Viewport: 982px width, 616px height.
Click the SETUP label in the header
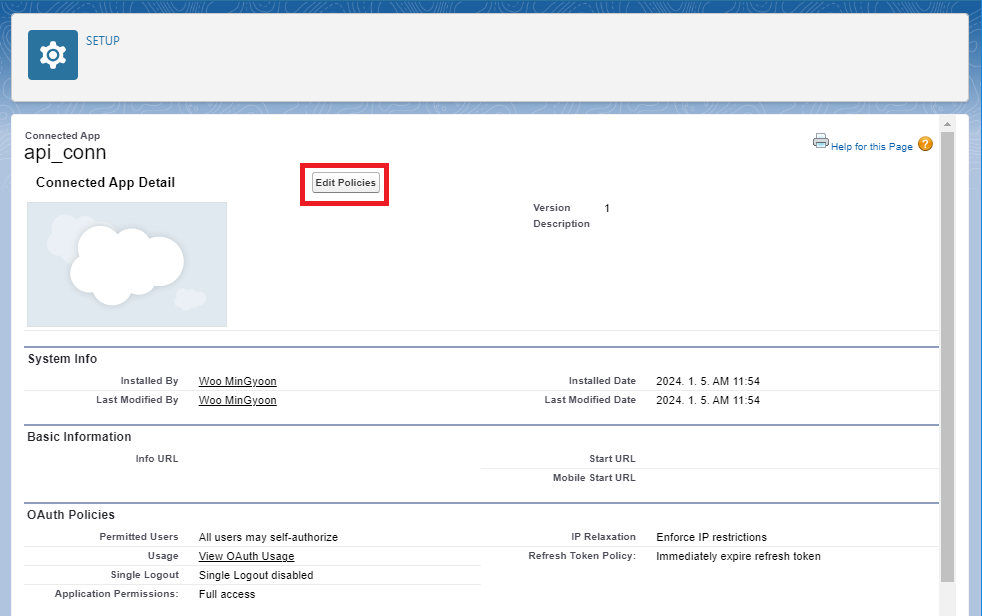[102, 41]
